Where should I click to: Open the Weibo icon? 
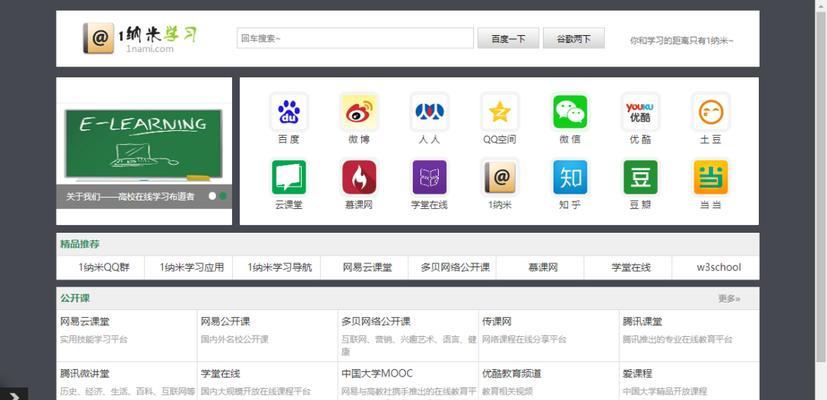coord(359,112)
